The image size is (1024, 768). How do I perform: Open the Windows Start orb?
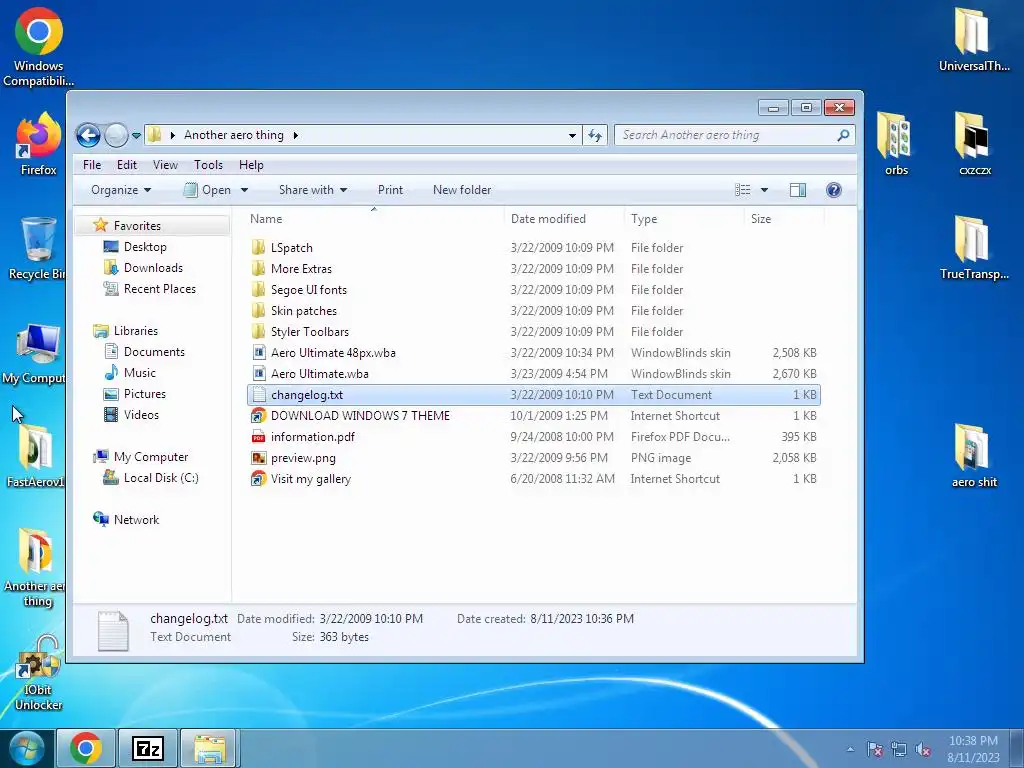(x=26, y=748)
